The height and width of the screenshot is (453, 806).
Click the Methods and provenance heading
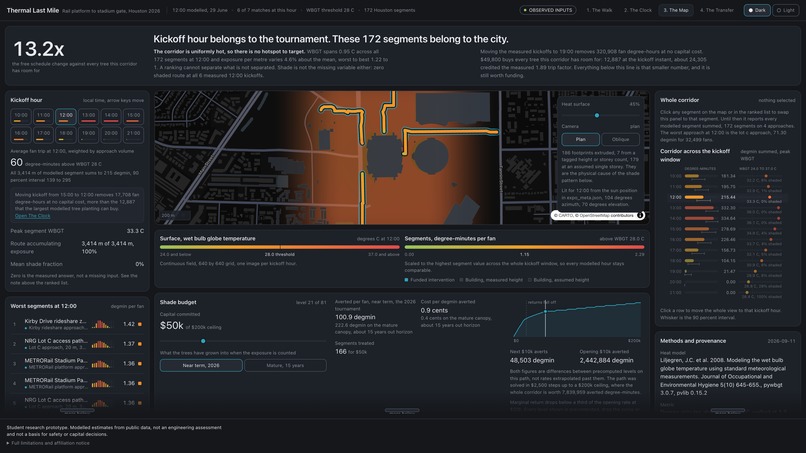coord(693,341)
